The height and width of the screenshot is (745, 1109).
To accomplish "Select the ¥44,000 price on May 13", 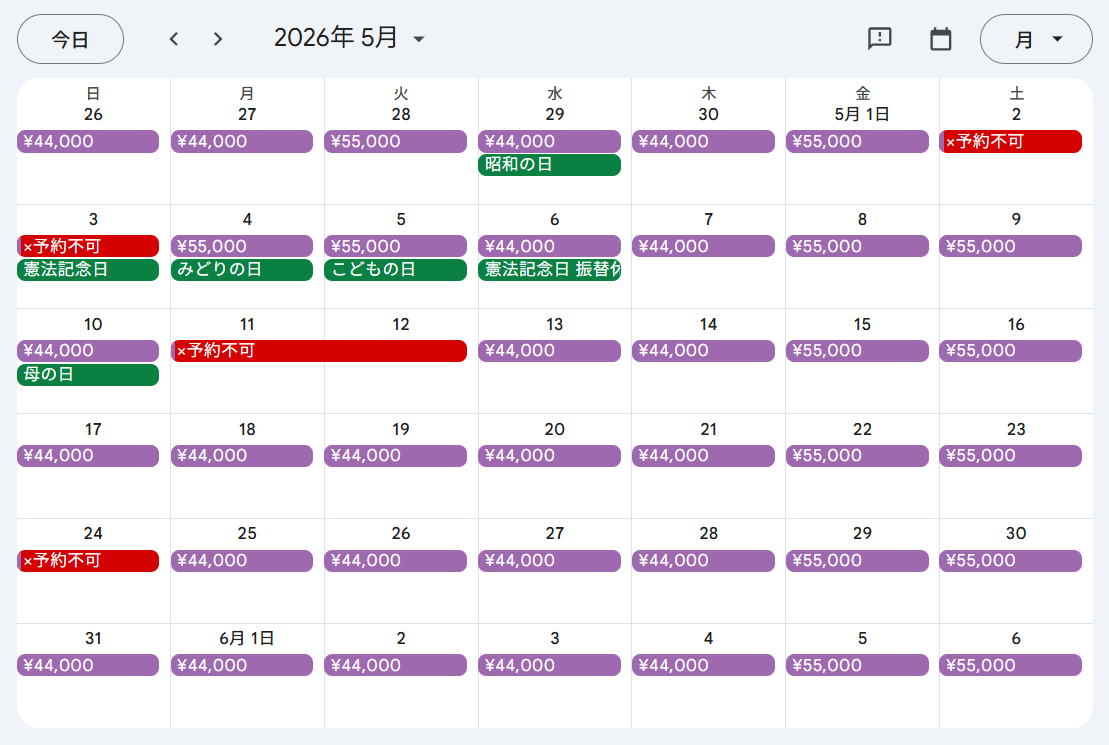I will click(x=549, y=351).
